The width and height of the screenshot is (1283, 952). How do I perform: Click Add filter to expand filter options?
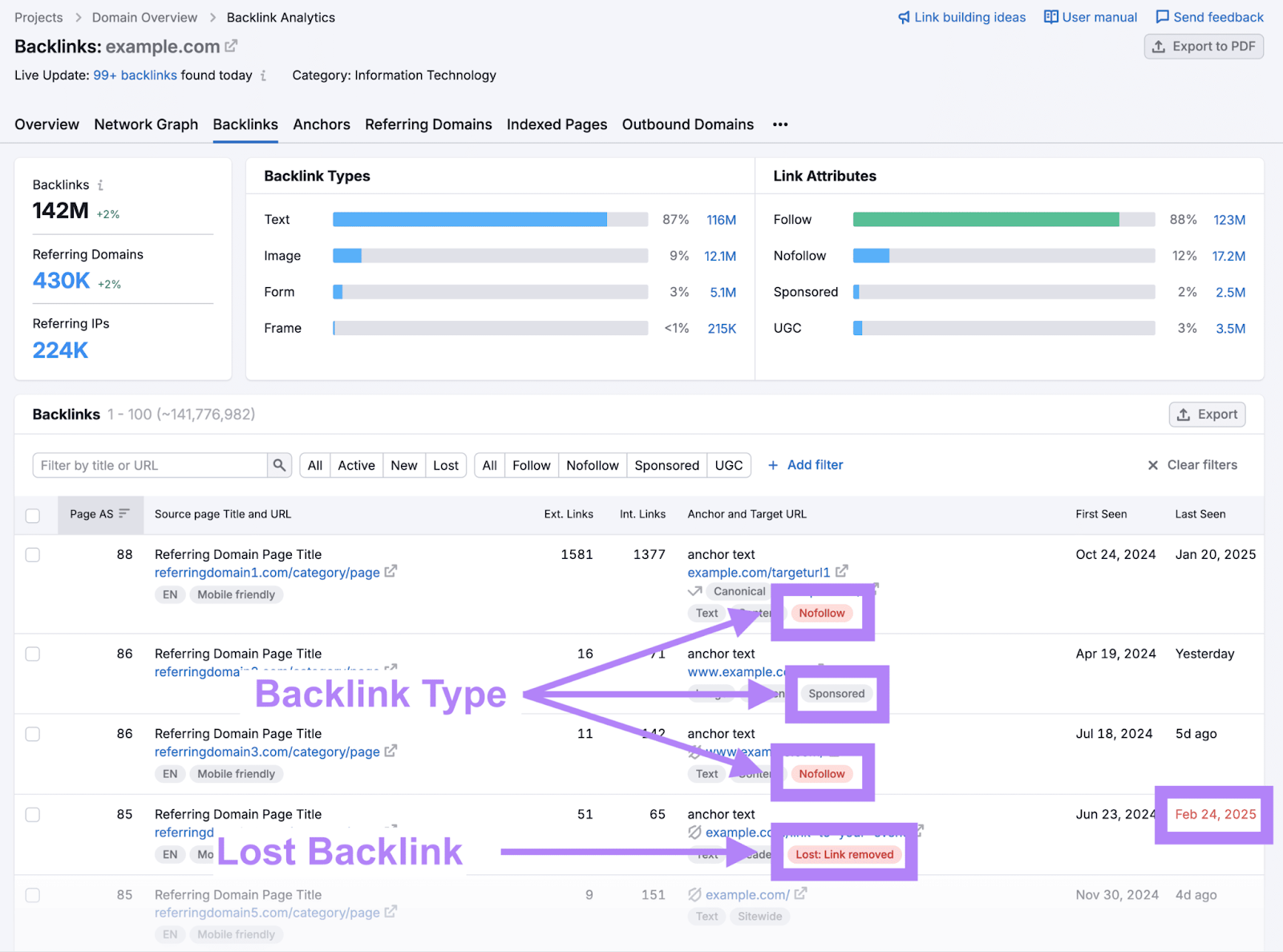click(x=805, y=465)
